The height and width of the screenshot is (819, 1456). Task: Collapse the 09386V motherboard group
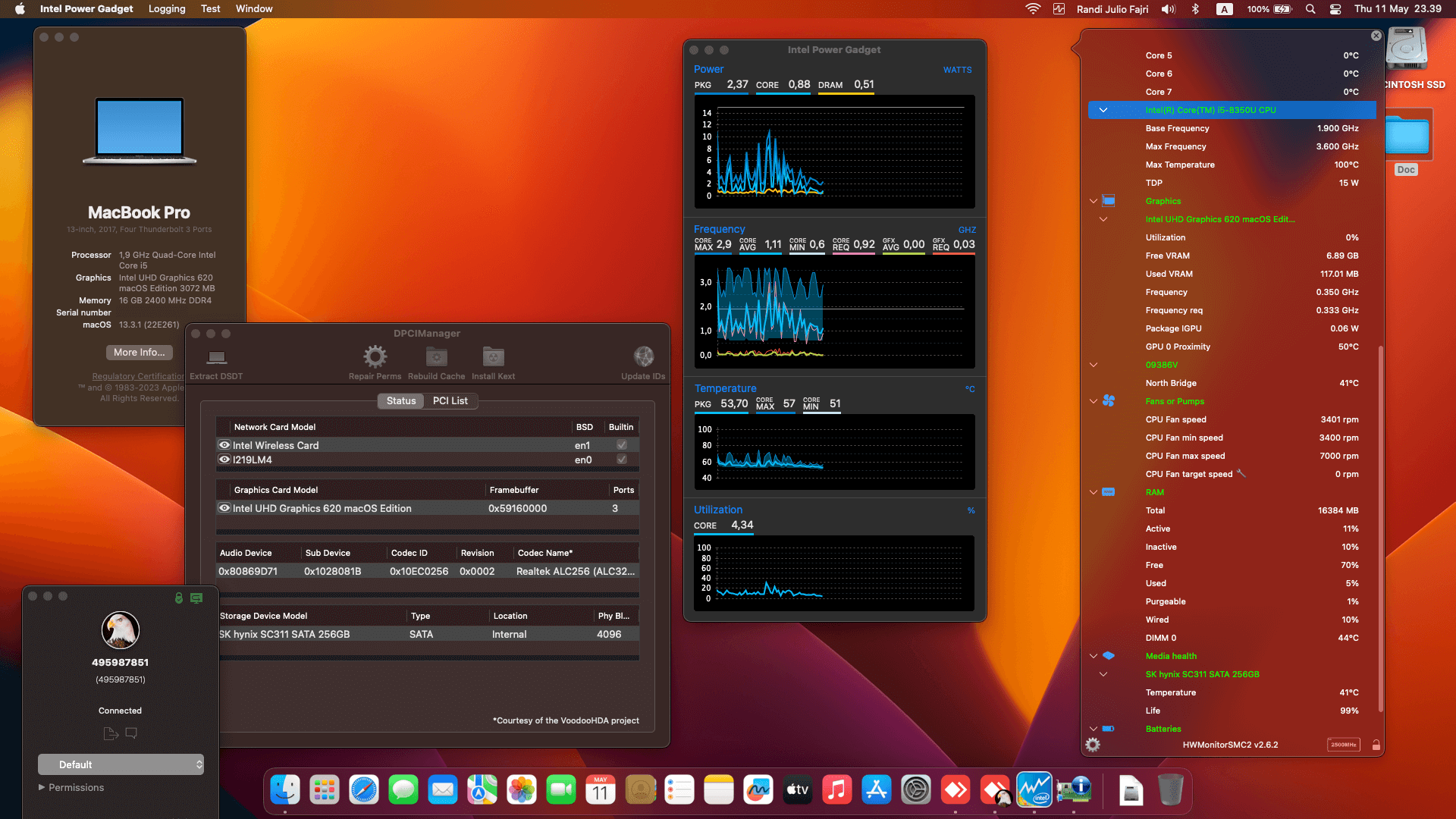click(1094, 365)
